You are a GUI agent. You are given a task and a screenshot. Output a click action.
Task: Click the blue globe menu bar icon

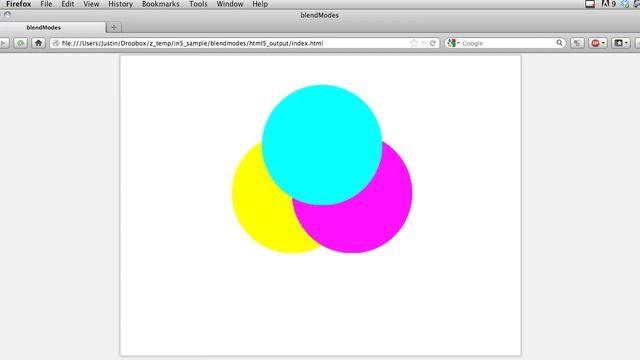click(625, 4)
